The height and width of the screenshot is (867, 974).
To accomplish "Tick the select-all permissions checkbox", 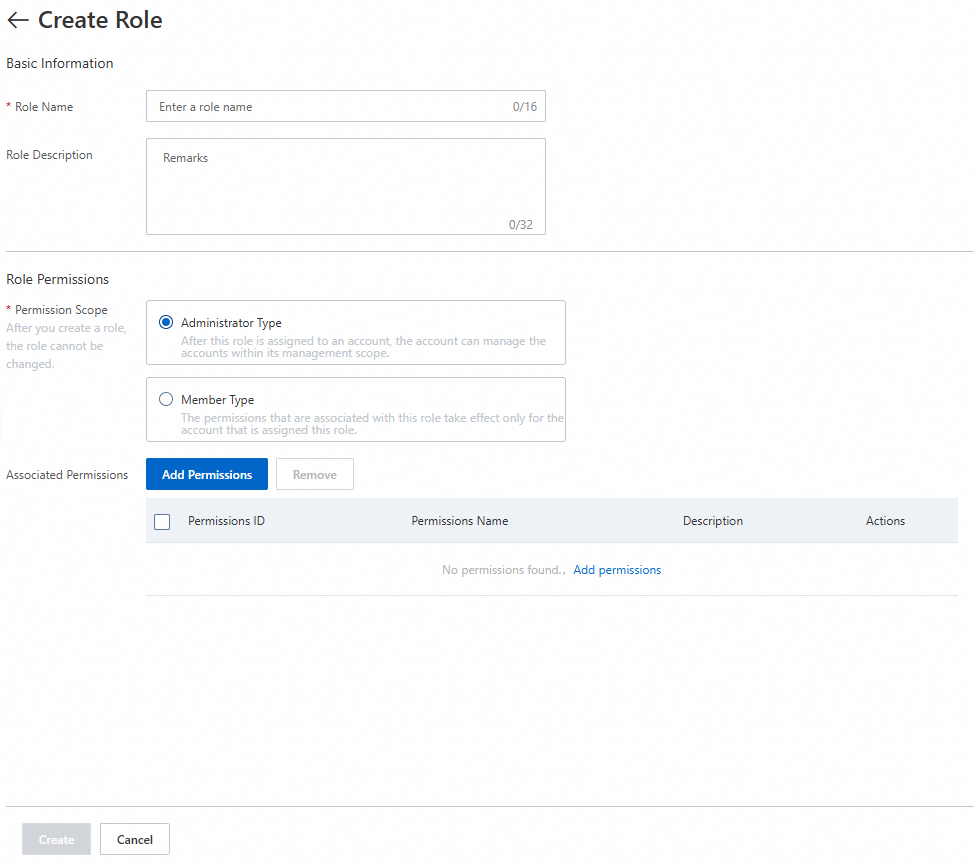I will tap(162, 522).
